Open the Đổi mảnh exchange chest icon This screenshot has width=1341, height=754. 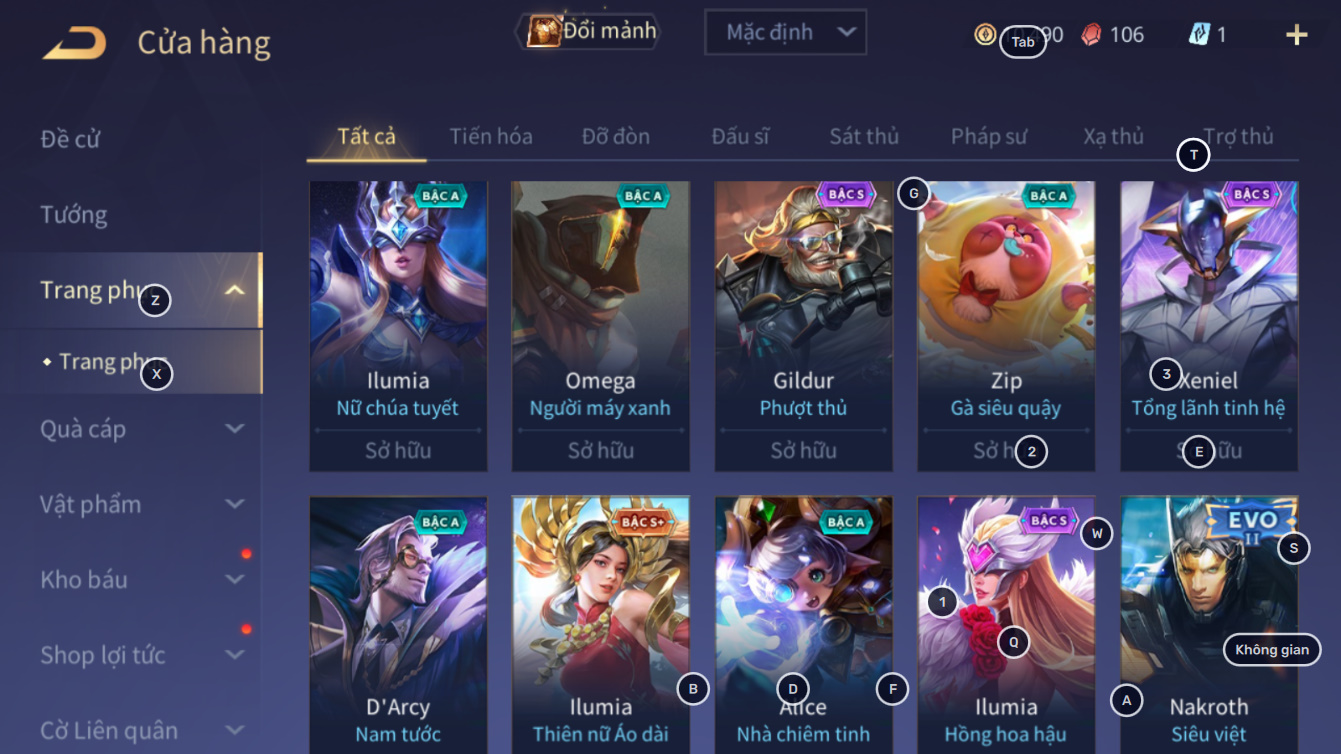pyautogui.click(x=543, y=32)
